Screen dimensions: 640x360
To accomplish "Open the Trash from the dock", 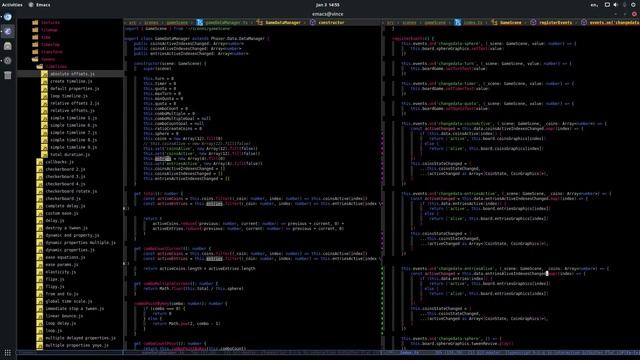I will click(8, 75).
